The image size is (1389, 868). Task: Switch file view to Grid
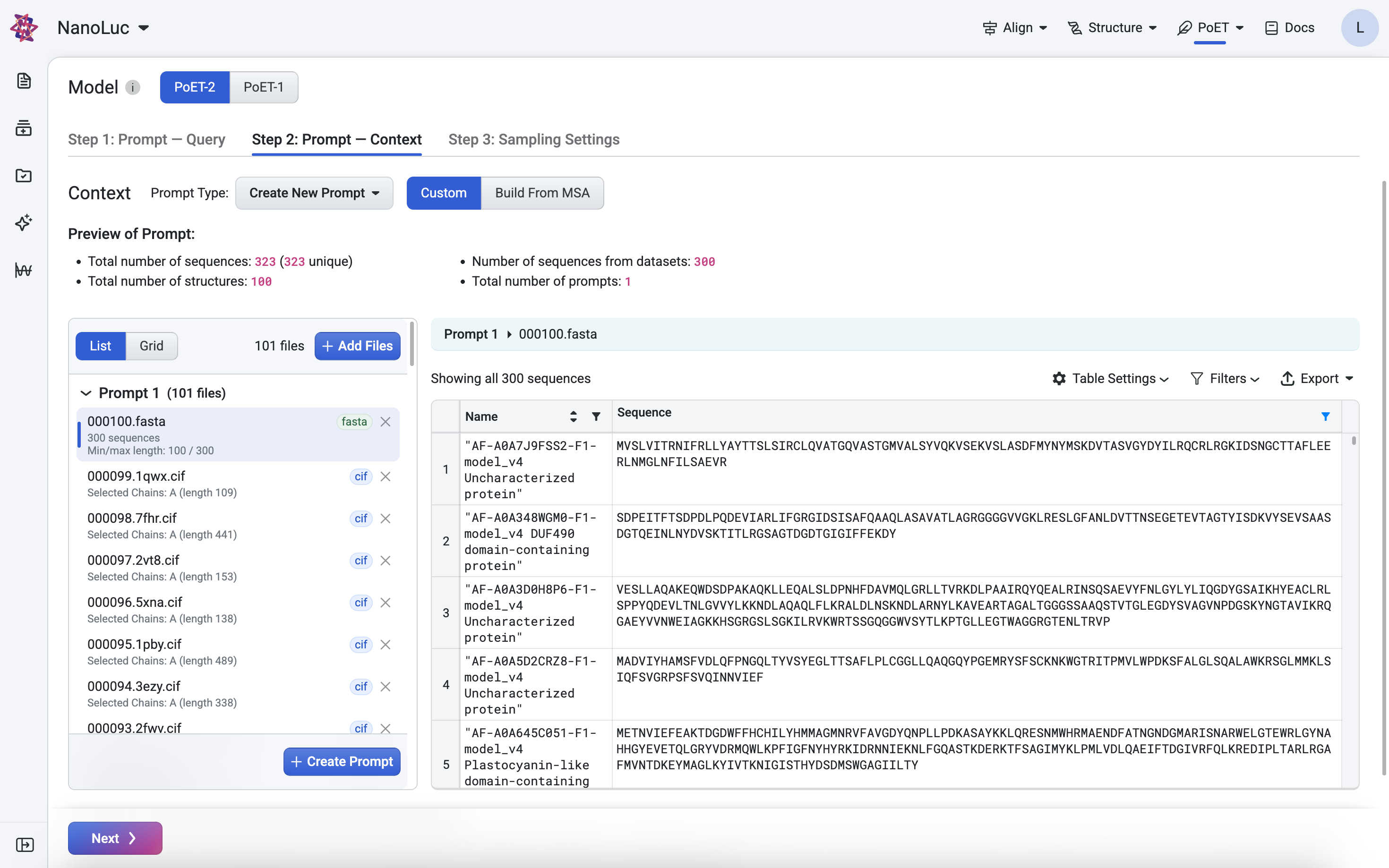152,346
